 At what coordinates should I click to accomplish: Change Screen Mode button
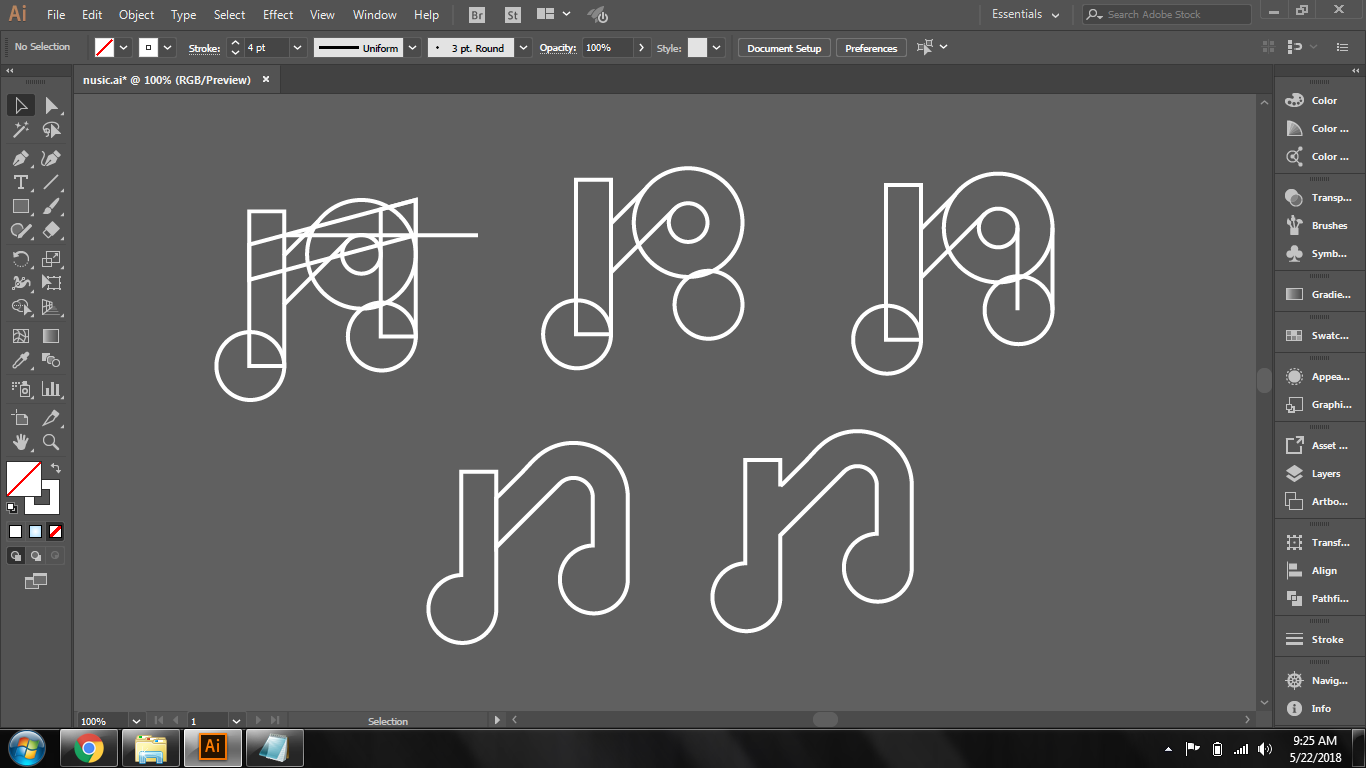(x=36, y=581)
